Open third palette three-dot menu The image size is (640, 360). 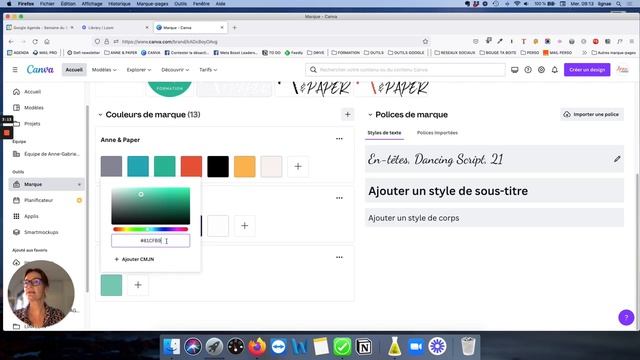[339, 257]
